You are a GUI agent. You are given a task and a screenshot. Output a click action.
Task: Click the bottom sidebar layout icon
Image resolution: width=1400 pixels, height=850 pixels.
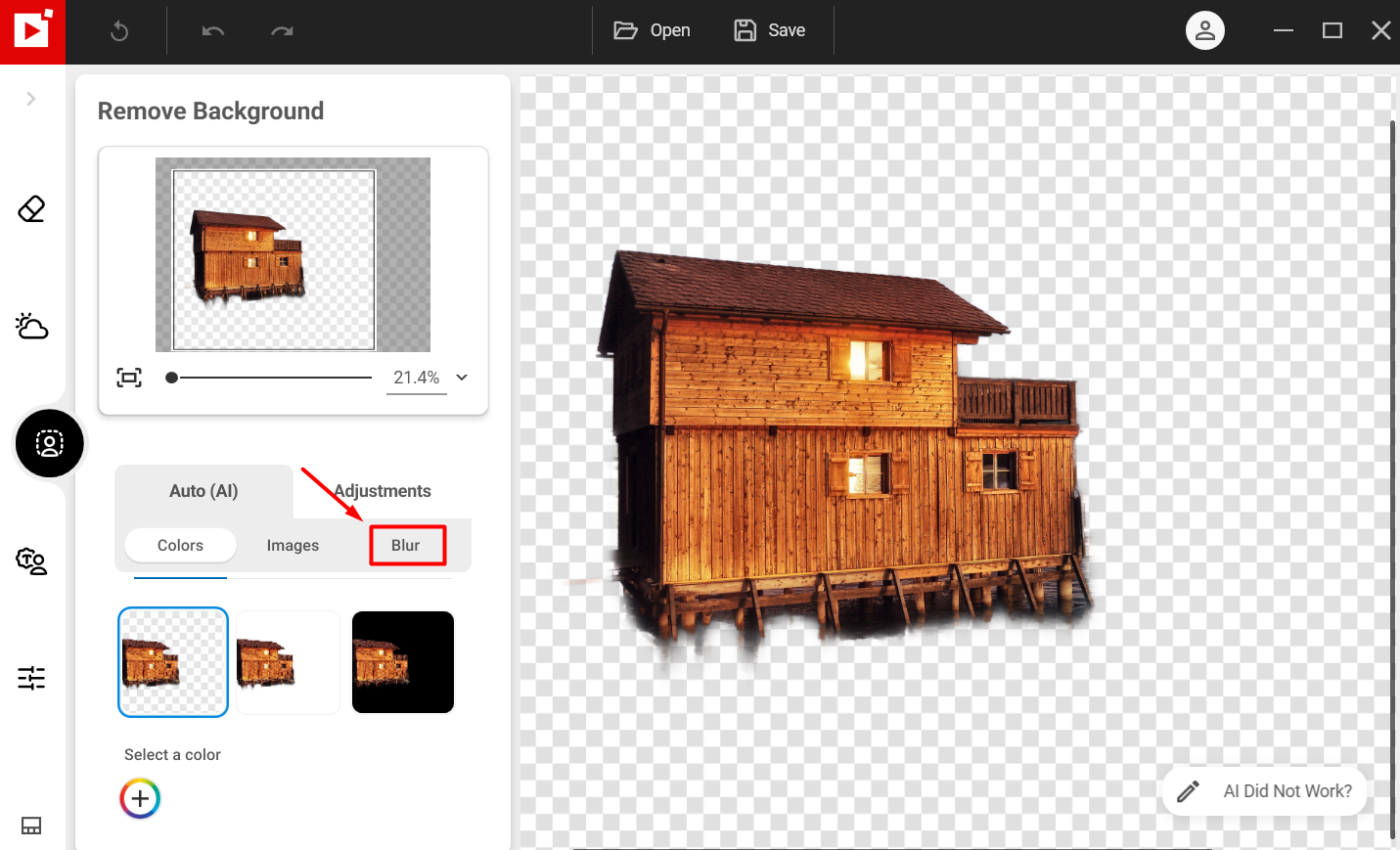pos(31,826)
